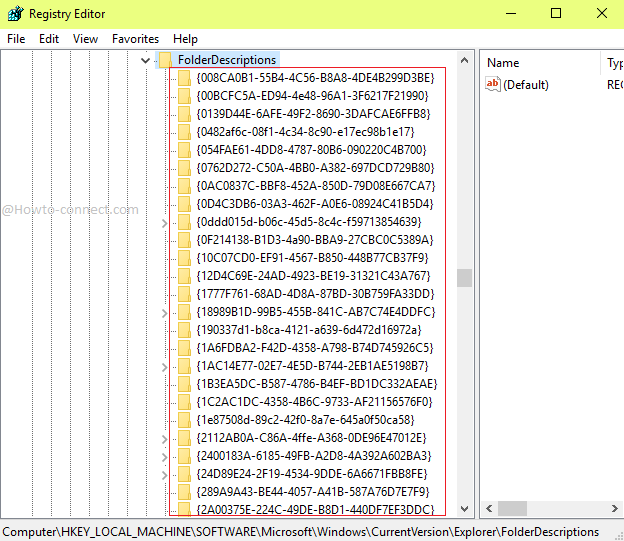Expand the {18989B1D-99B5-455B-841C-AB7C74E4DDFC} key
The height and width of the screenshot is (541, 624).
pos(164,313)
